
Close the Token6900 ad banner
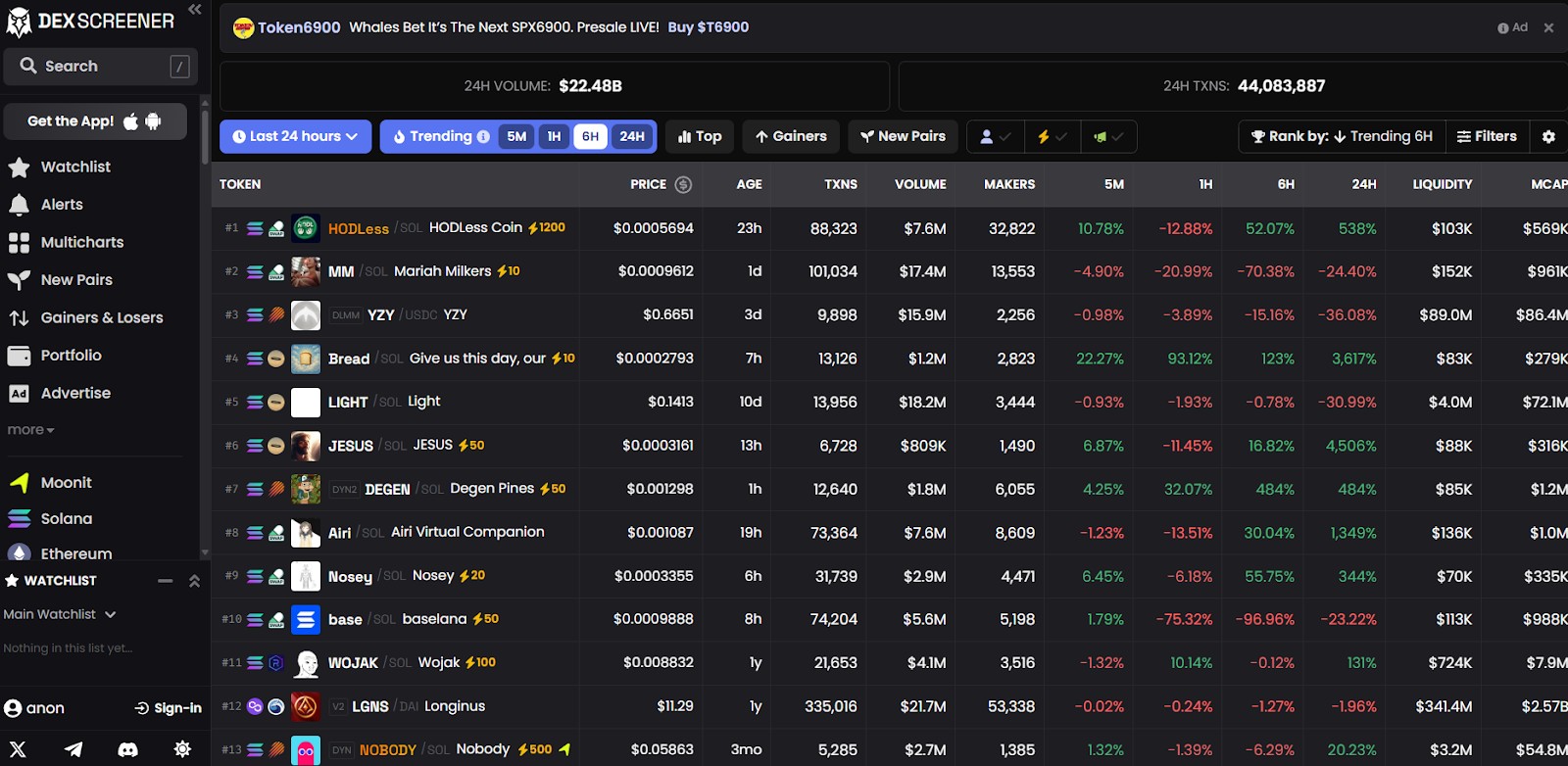1548,27
